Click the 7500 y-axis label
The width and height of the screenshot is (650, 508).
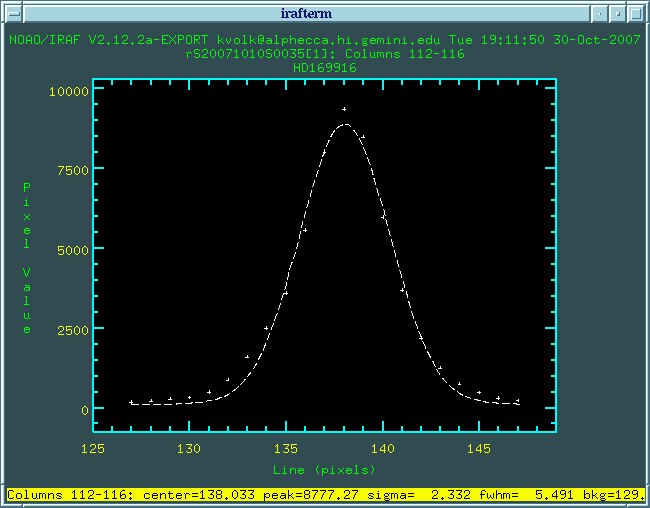pos(73,170)
